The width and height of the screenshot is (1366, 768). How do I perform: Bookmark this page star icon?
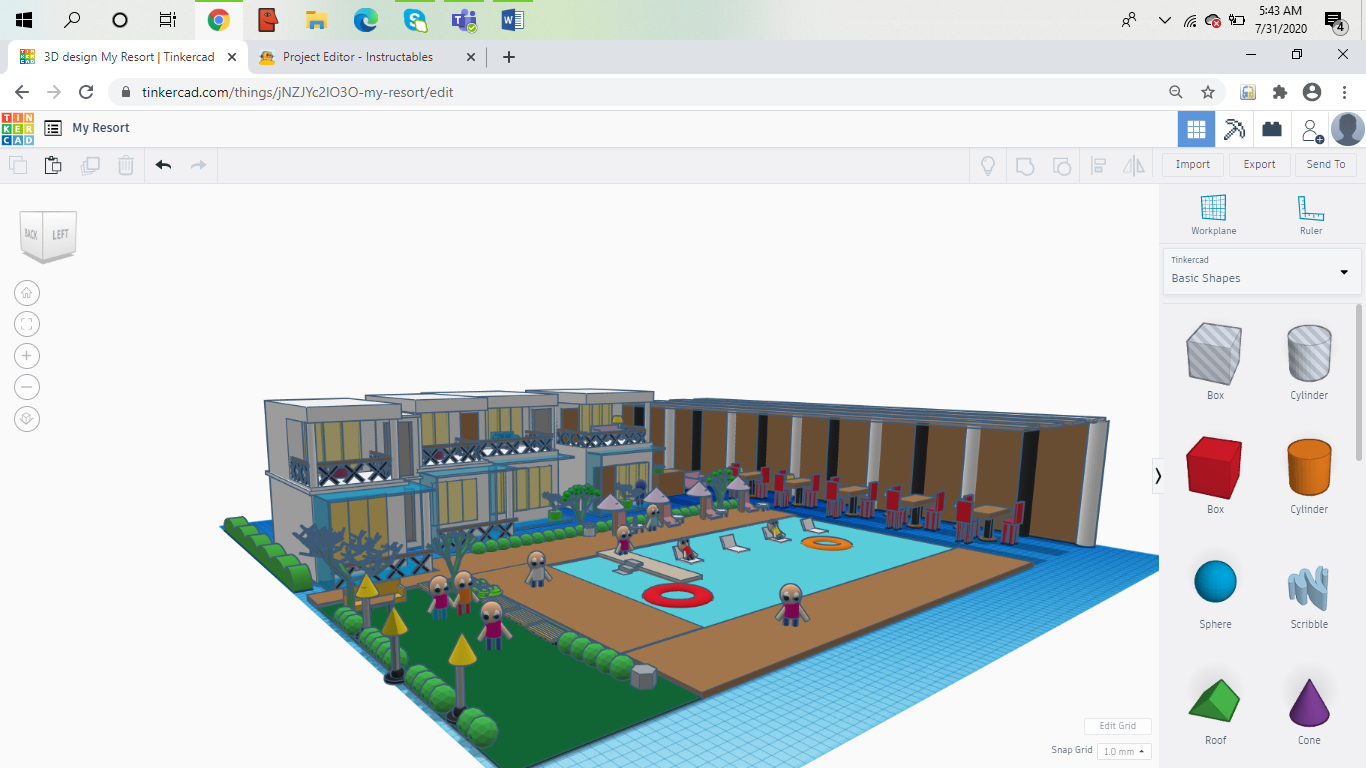point(1208,92)
